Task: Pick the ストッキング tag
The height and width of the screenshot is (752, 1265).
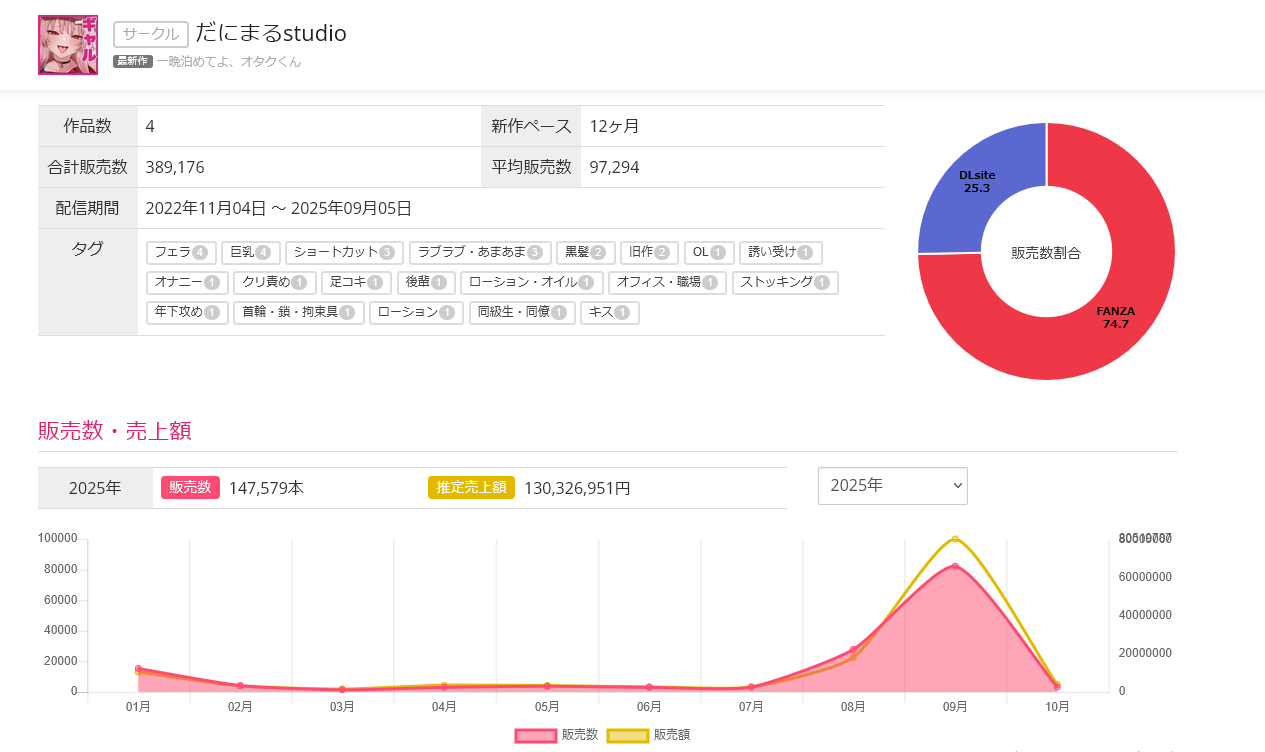Action: tap(785, 283)
